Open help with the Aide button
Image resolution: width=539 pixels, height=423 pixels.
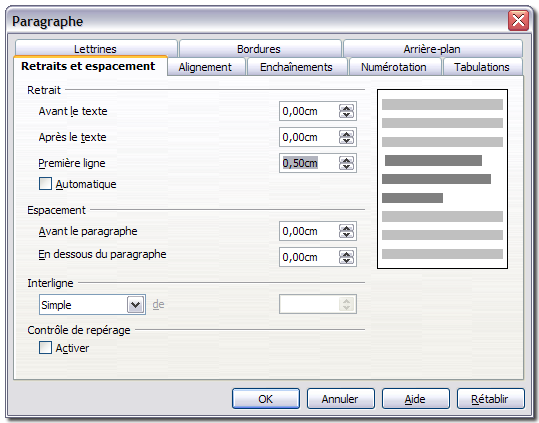point(415,399)
